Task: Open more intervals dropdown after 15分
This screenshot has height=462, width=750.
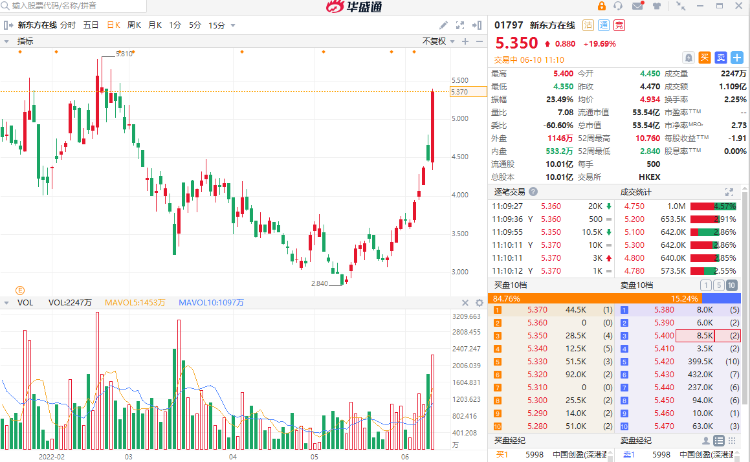Action: point(233,25)
